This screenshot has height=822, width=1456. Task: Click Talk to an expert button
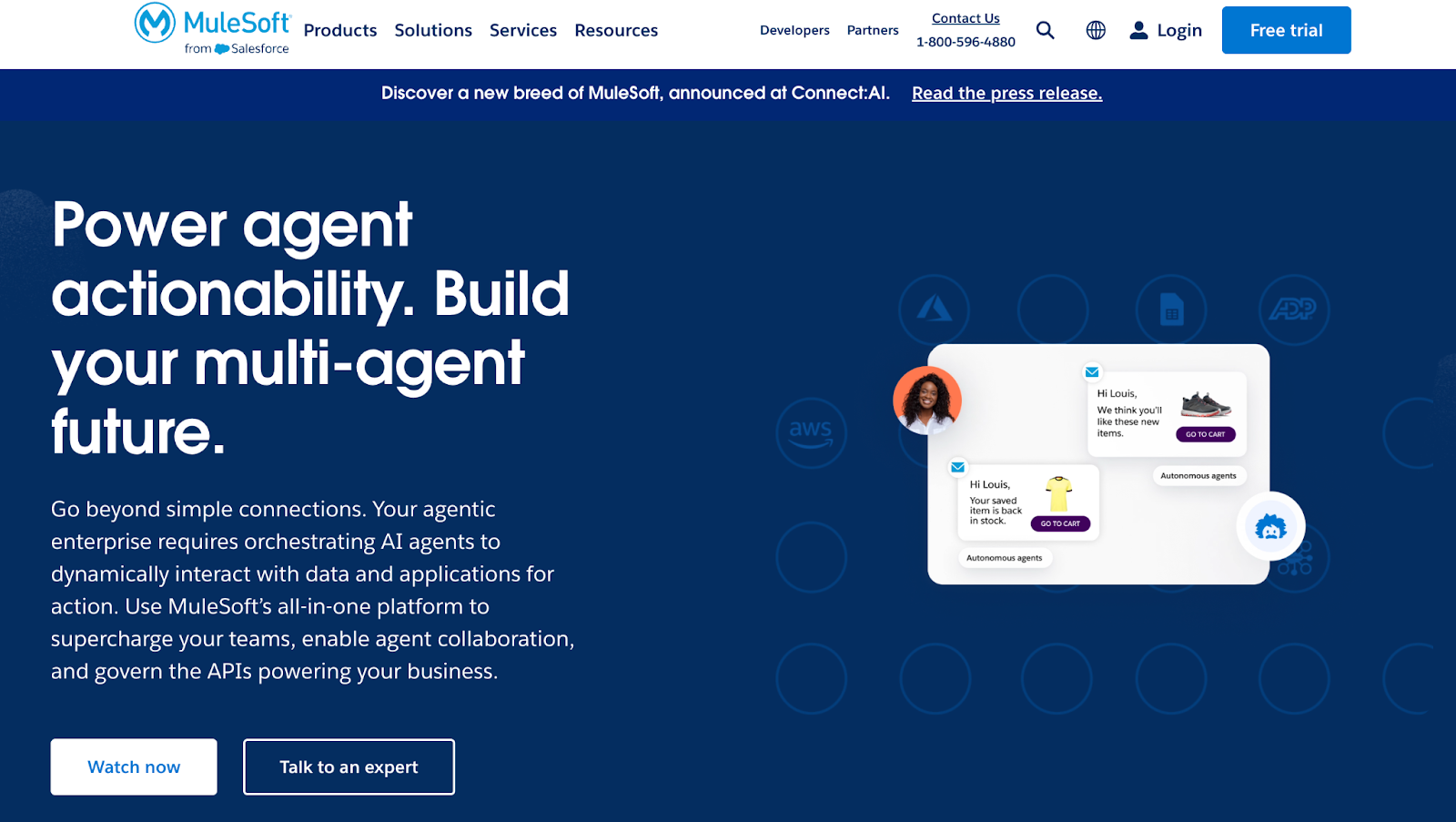point(349,766)
